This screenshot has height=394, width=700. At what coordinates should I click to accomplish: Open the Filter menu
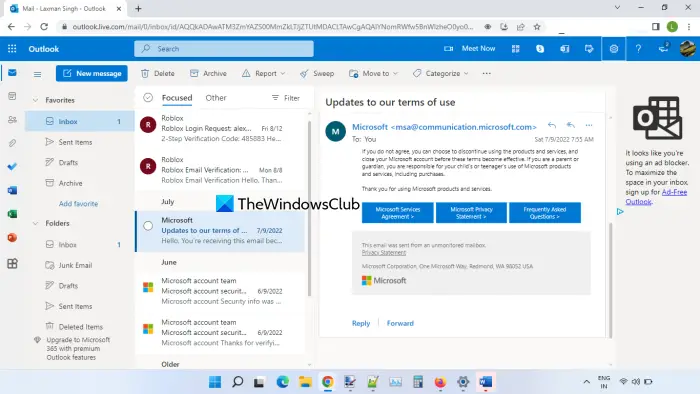point(286,98)
